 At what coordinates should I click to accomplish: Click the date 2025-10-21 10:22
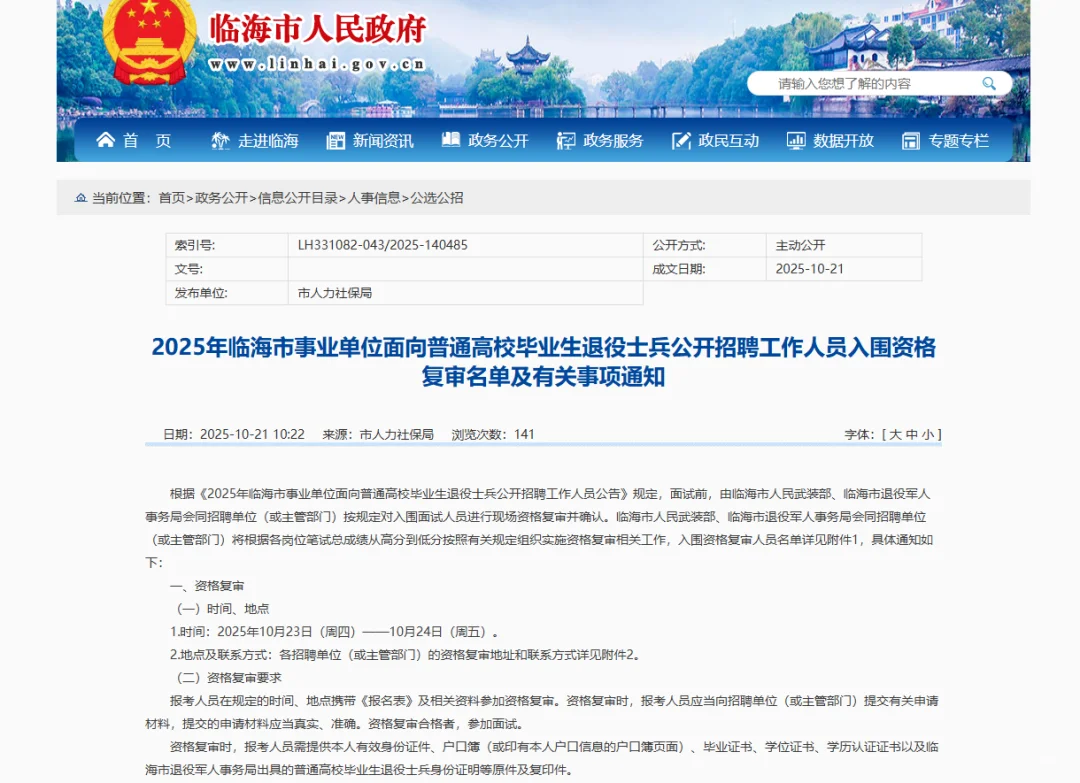[252, 435]
